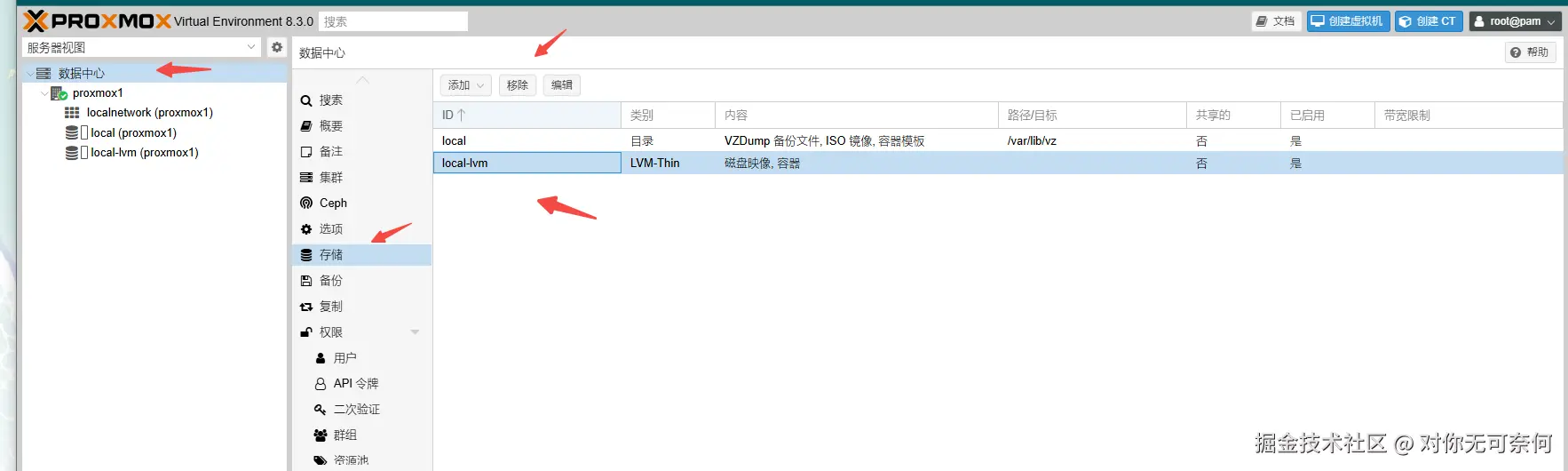This screenshot has width=1568, height=471.
Task: Select the local-lvm ID cell
Action: coord(527,163)
